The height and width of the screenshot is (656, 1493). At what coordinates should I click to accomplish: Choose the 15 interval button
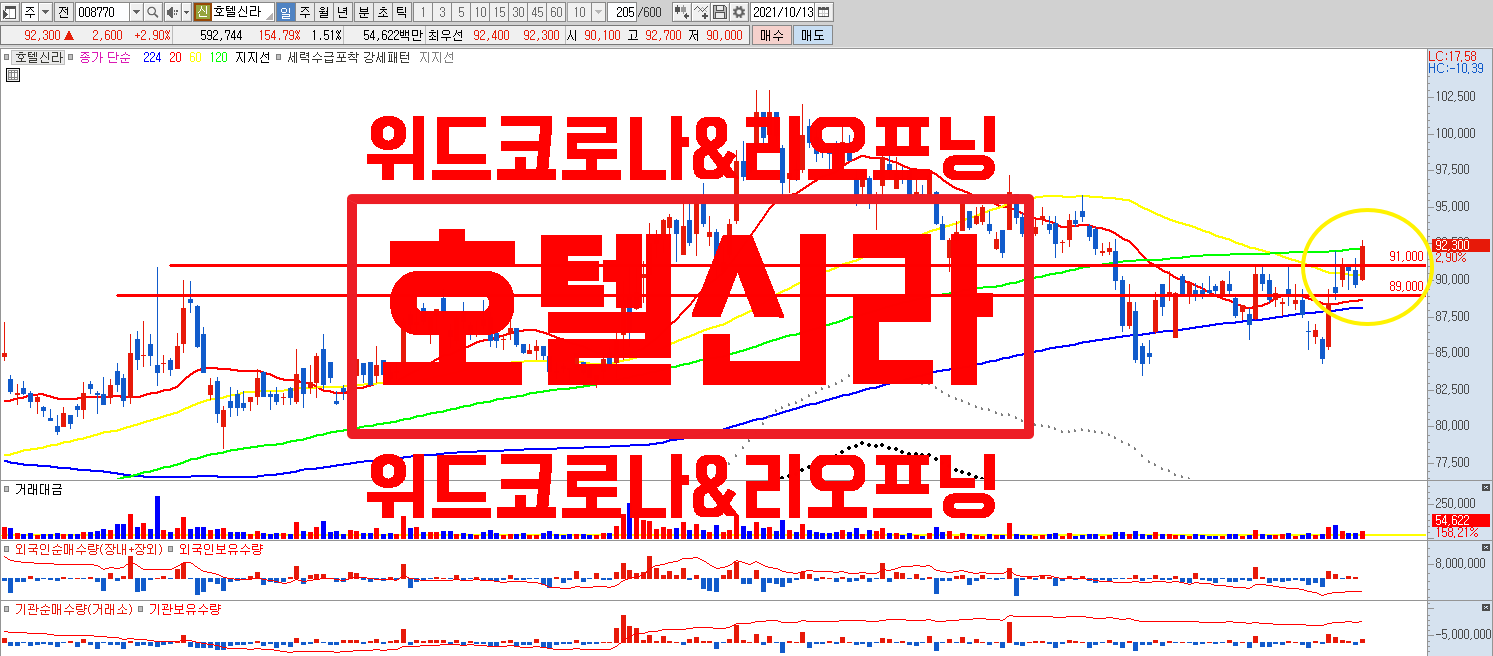point(499,12)
